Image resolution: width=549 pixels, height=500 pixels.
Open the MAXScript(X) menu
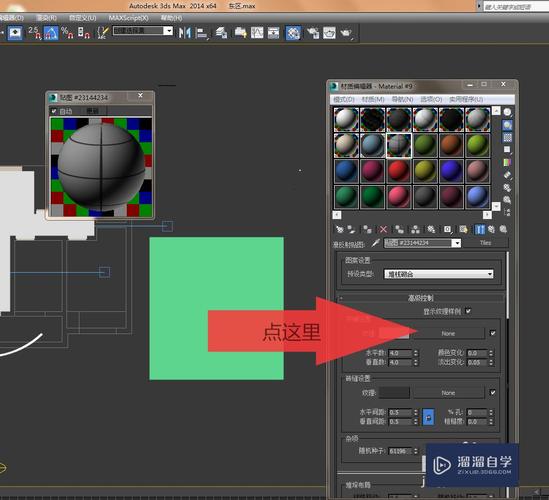pyautogui.click(x=128, y=18)
